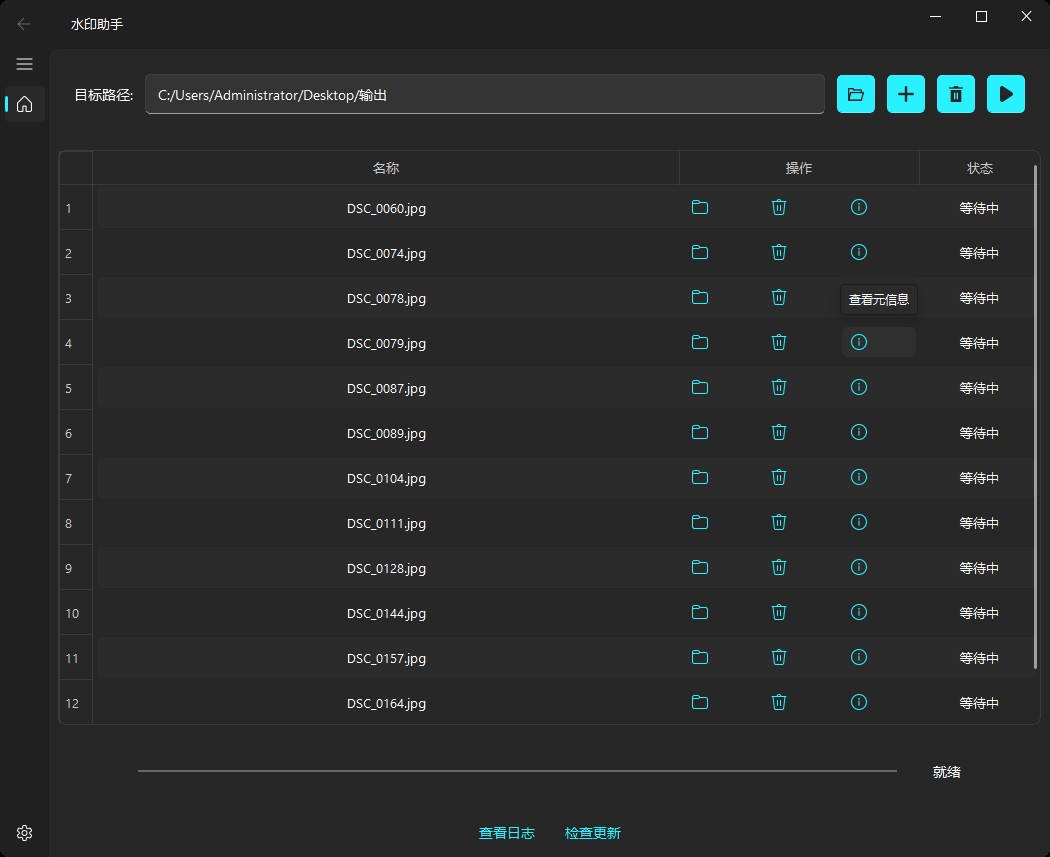Click the plus icon to add images
Image resolution: width=1050 pixels, height=857 pixels.
905,94
